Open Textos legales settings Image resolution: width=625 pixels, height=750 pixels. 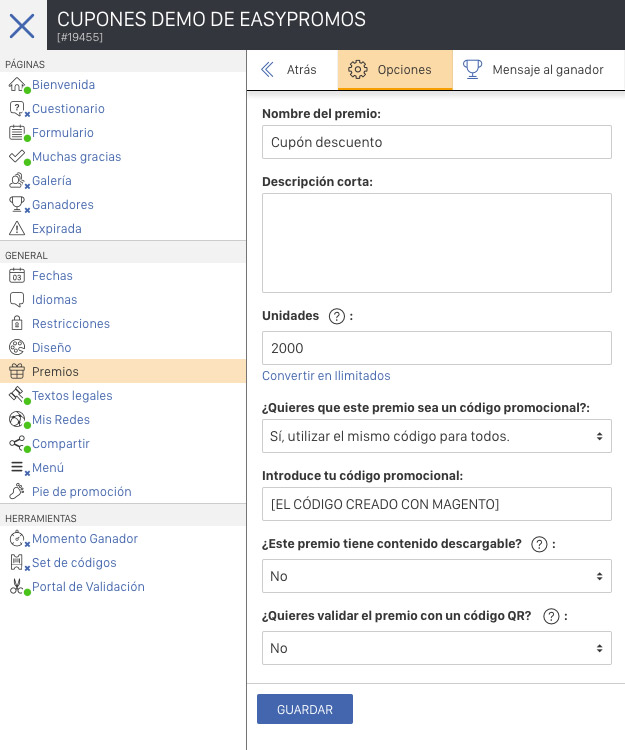pos(72,396)
